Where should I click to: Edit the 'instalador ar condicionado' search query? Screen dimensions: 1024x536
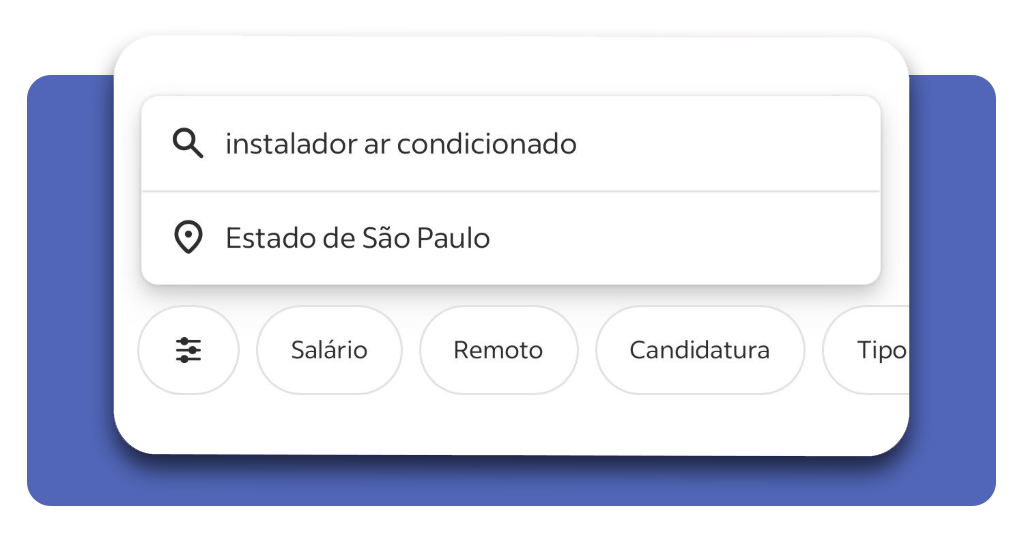400,144
